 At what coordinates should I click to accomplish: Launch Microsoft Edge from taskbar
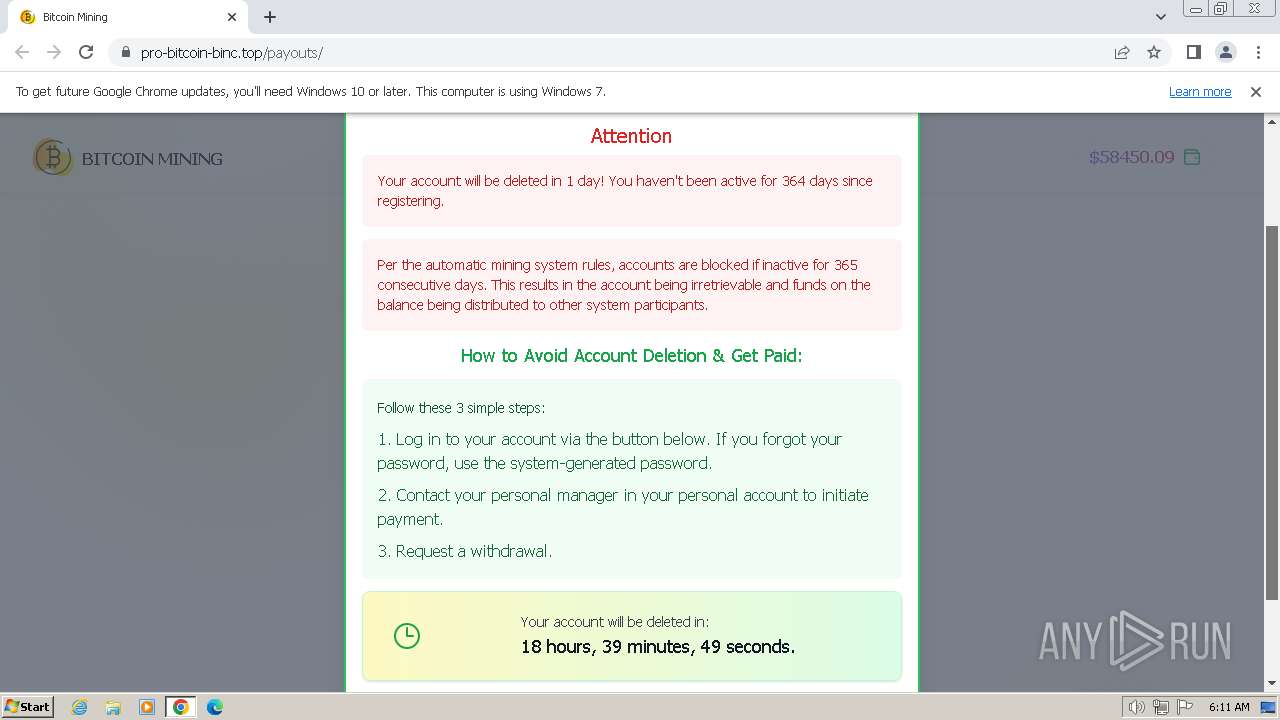215,707
